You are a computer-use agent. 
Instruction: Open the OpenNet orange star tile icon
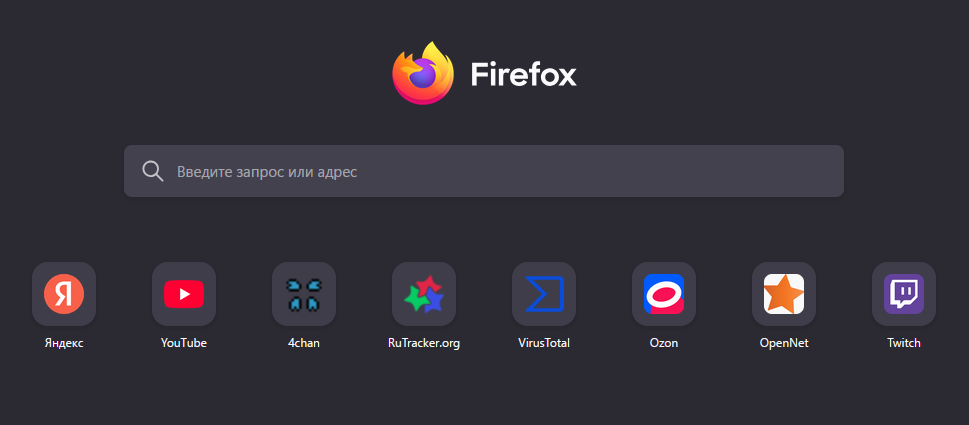click(x=784, y=294)
